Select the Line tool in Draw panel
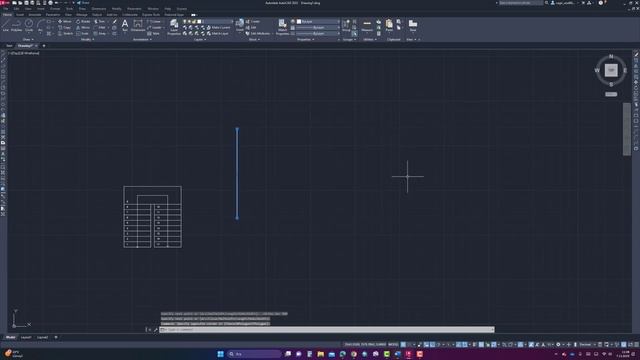 click(6, 25)
